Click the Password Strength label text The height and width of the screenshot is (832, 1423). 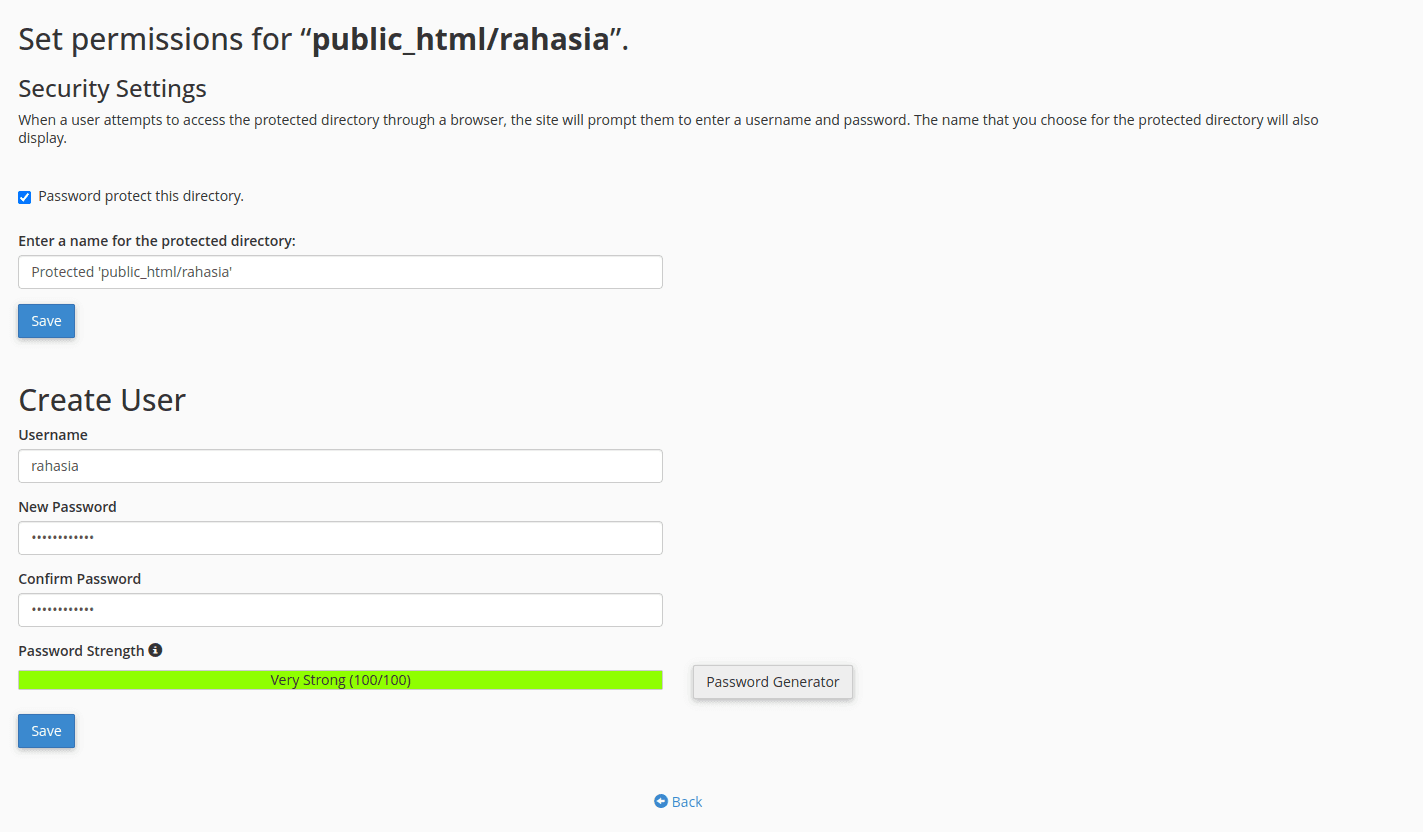[x=81, y=651]
